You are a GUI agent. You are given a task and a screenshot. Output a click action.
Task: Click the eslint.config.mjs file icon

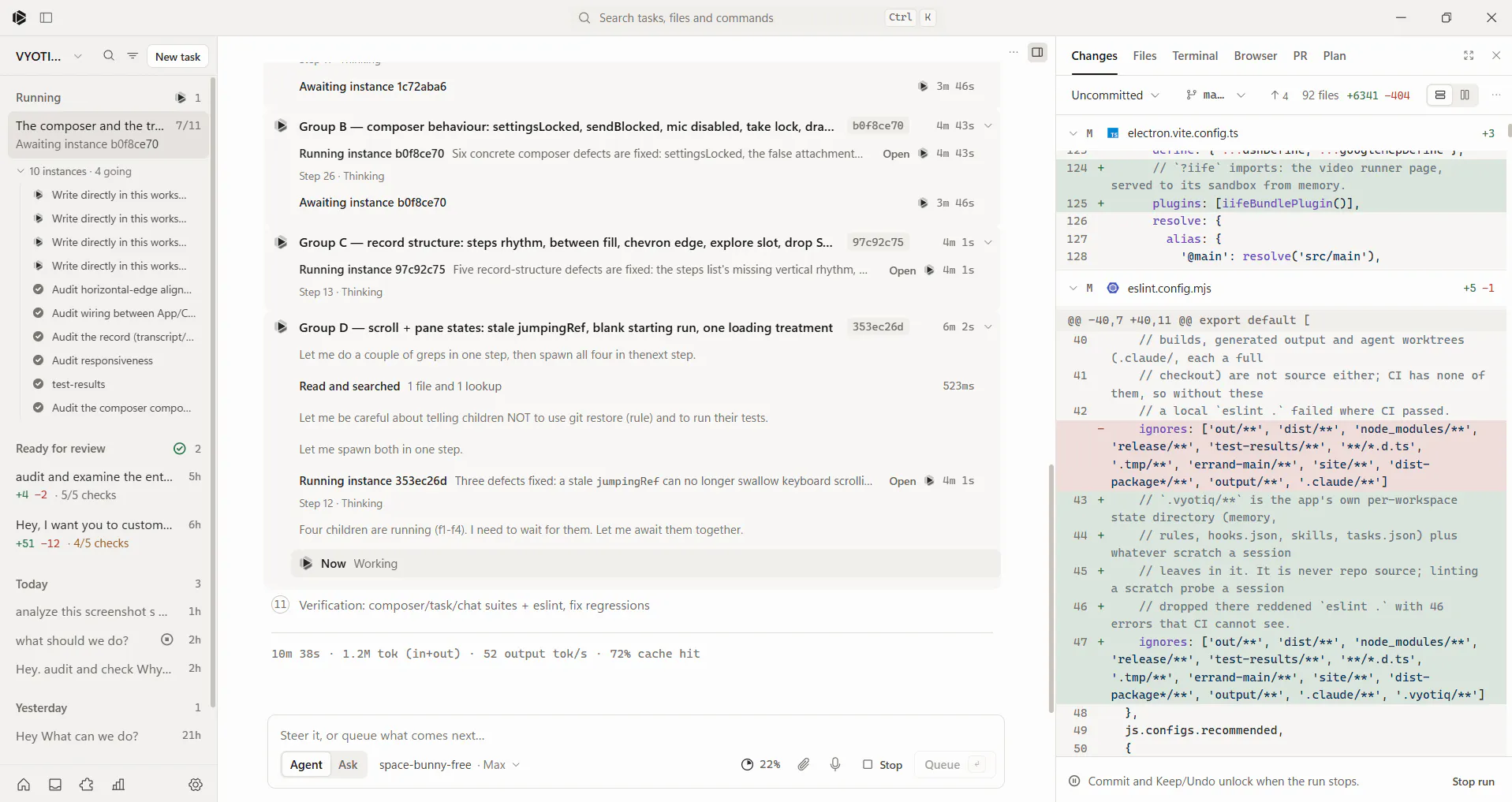pos(1113,289)
